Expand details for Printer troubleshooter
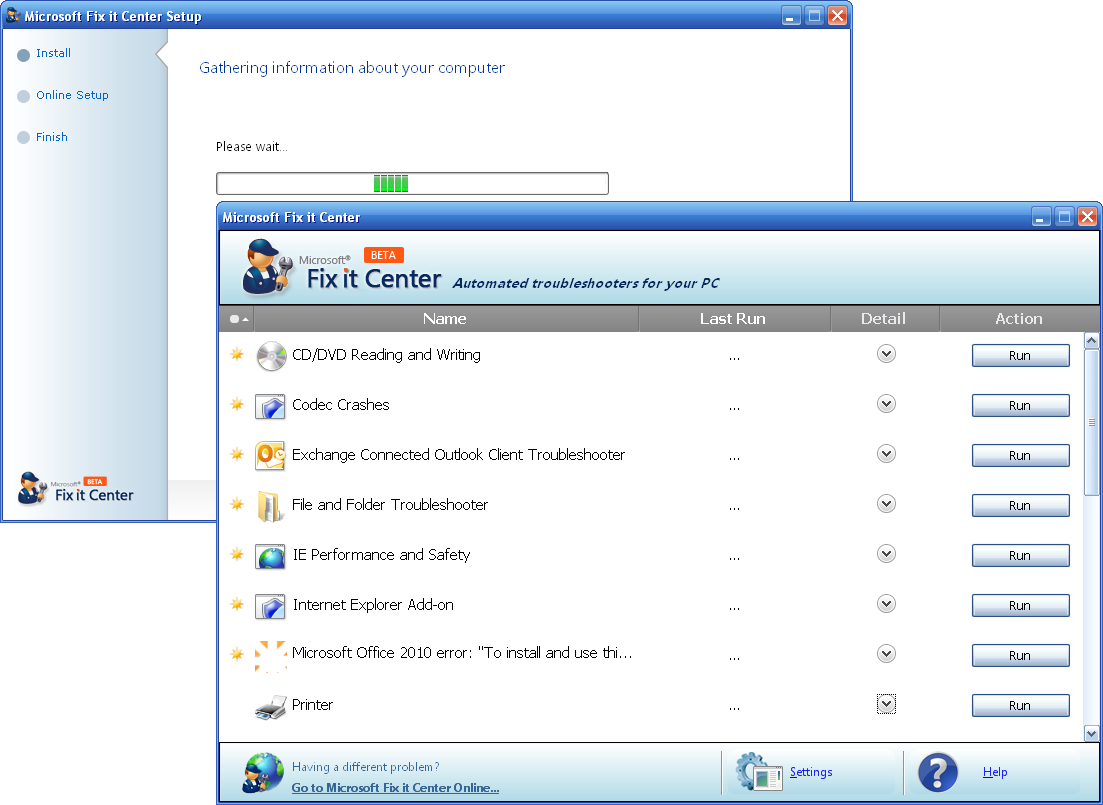The width and height of the screenshot is (1103, 805). tap(886, 704)
